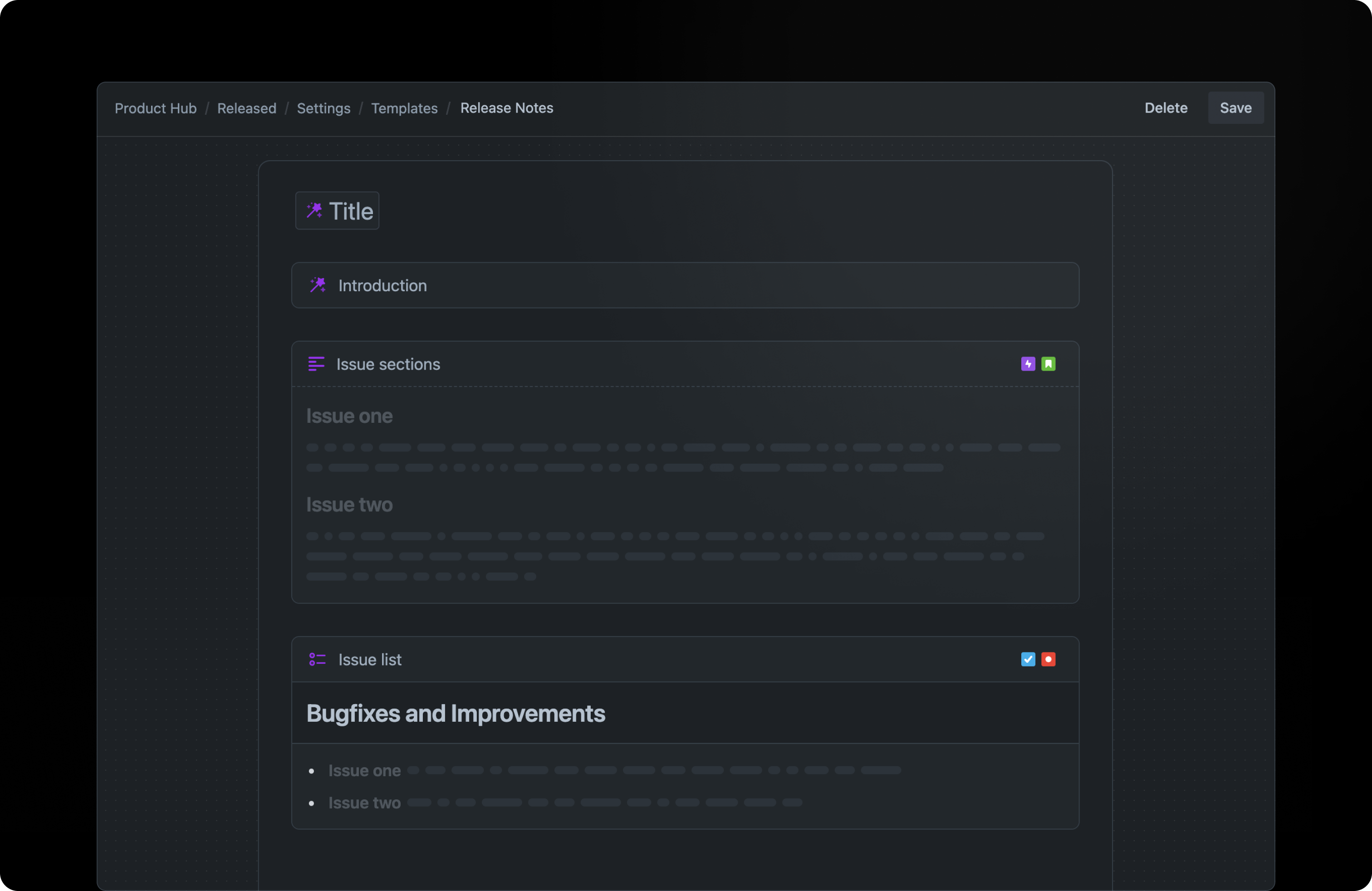Screen dimensions: 1372x891
Task: Delete this template
Action: [1166, 108]
